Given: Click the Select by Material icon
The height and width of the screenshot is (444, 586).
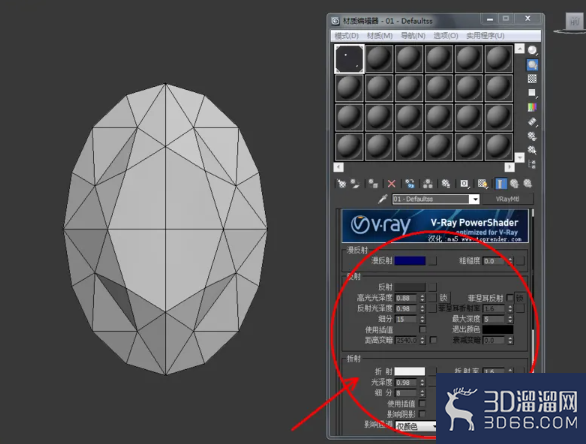Looking at the screenshot, I should point(532,150).
